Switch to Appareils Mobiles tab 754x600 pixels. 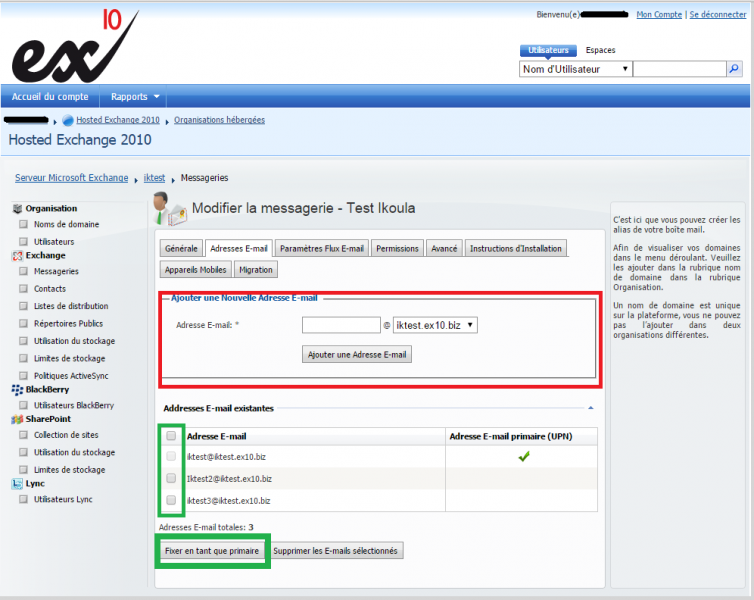196,270
